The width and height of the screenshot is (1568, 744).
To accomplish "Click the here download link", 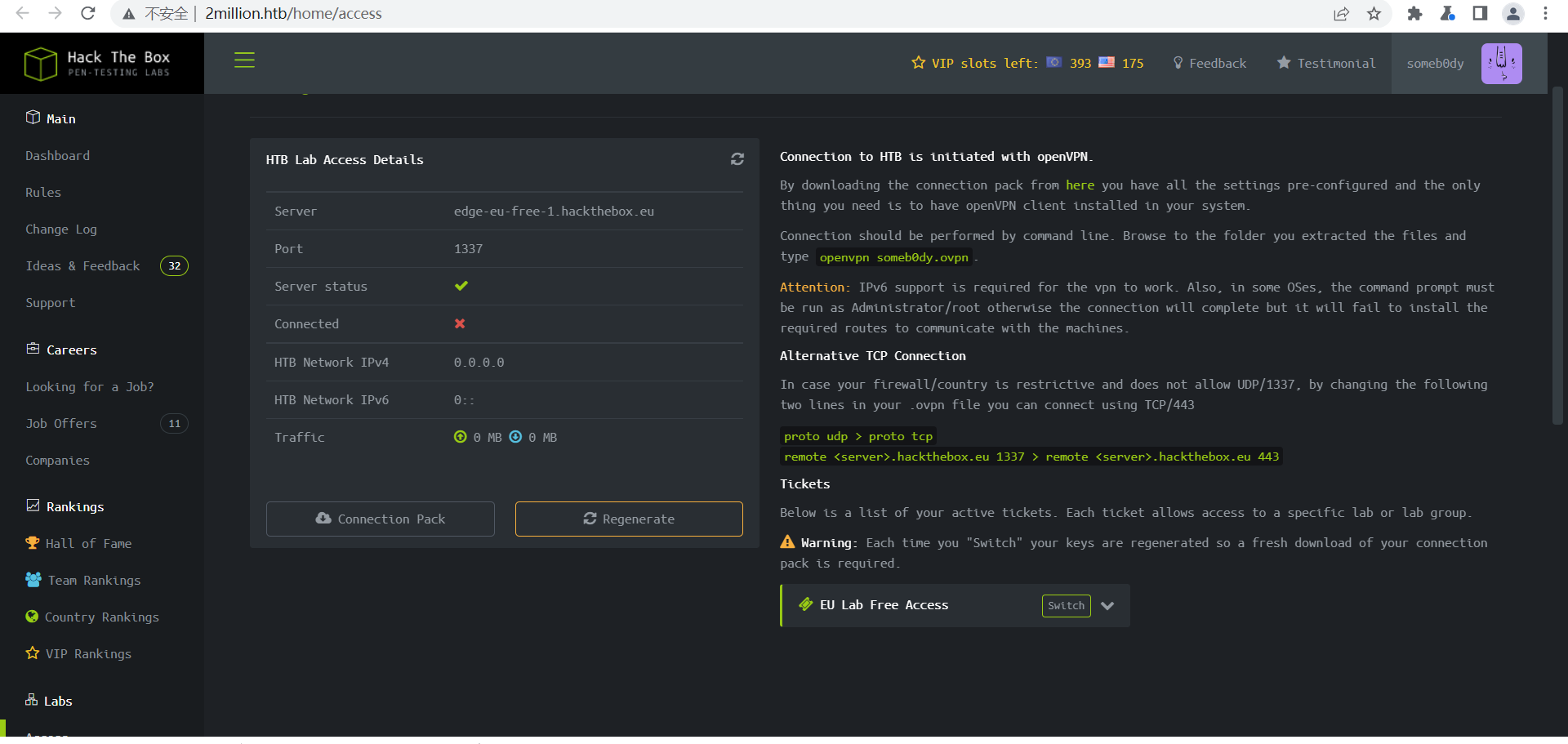I will [1080, 185].
